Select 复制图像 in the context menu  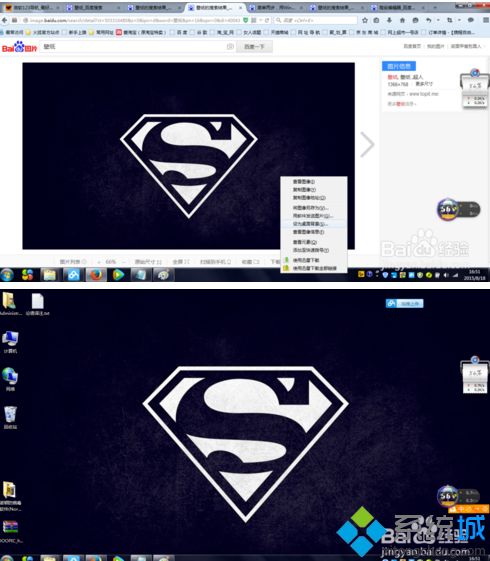tap(304, 190)
